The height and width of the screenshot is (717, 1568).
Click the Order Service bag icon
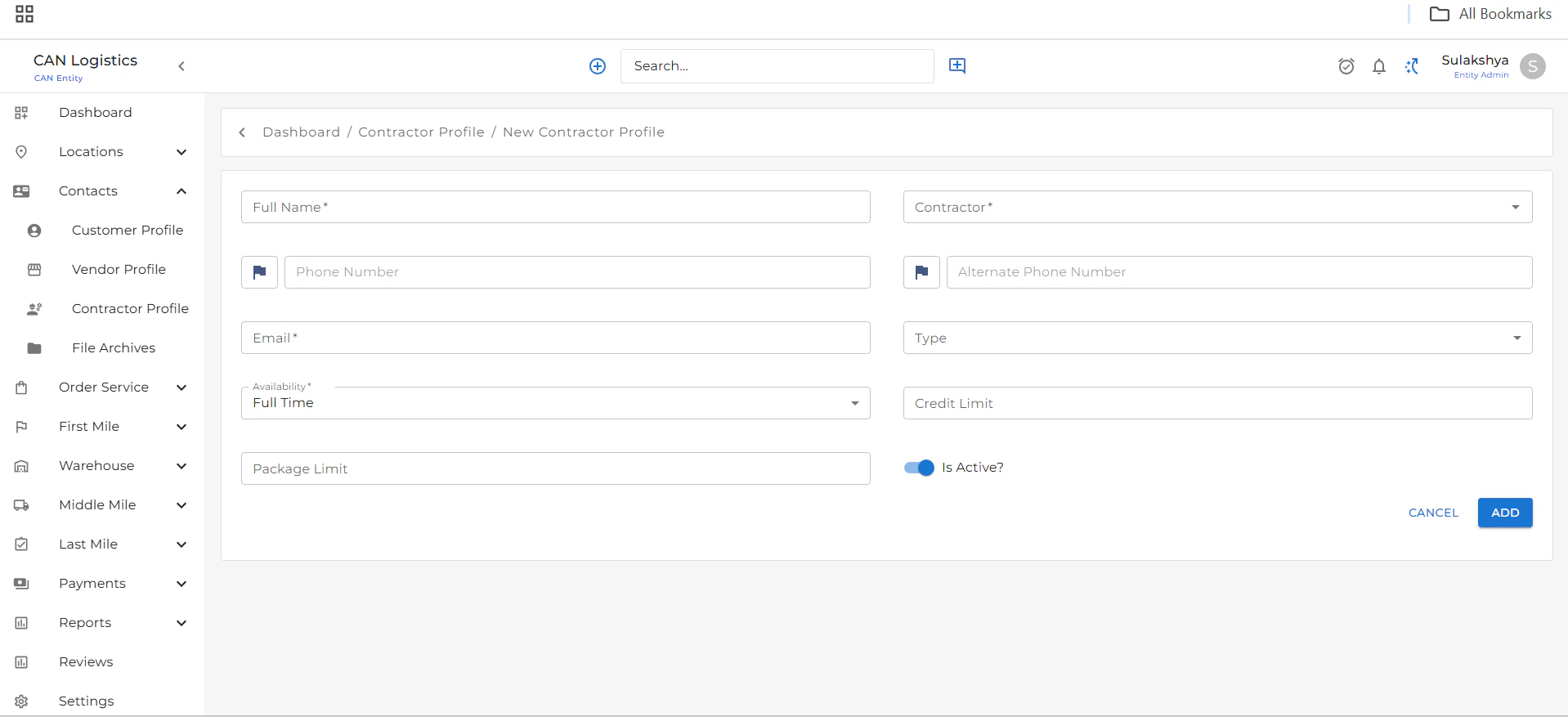pyautogui.click(x=21, y=388)
